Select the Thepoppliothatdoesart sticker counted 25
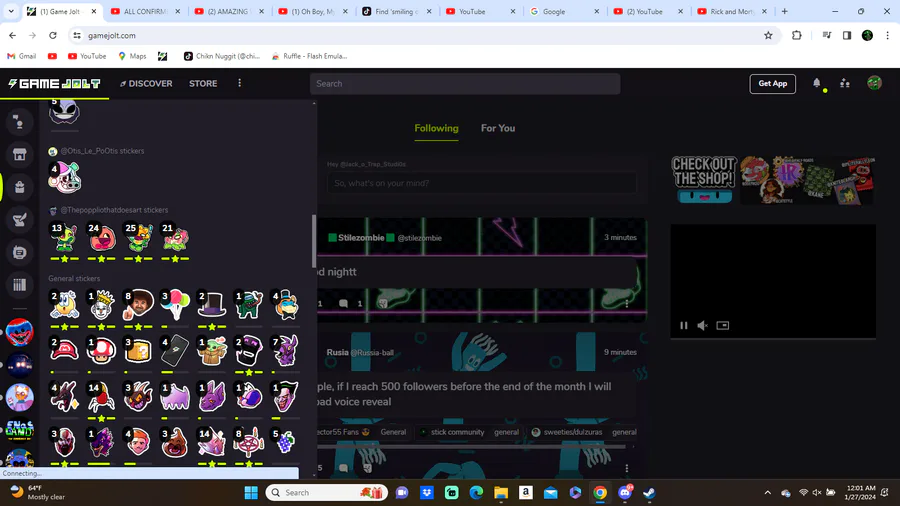This screenshot has width=900, height=506. pos(138,236)
